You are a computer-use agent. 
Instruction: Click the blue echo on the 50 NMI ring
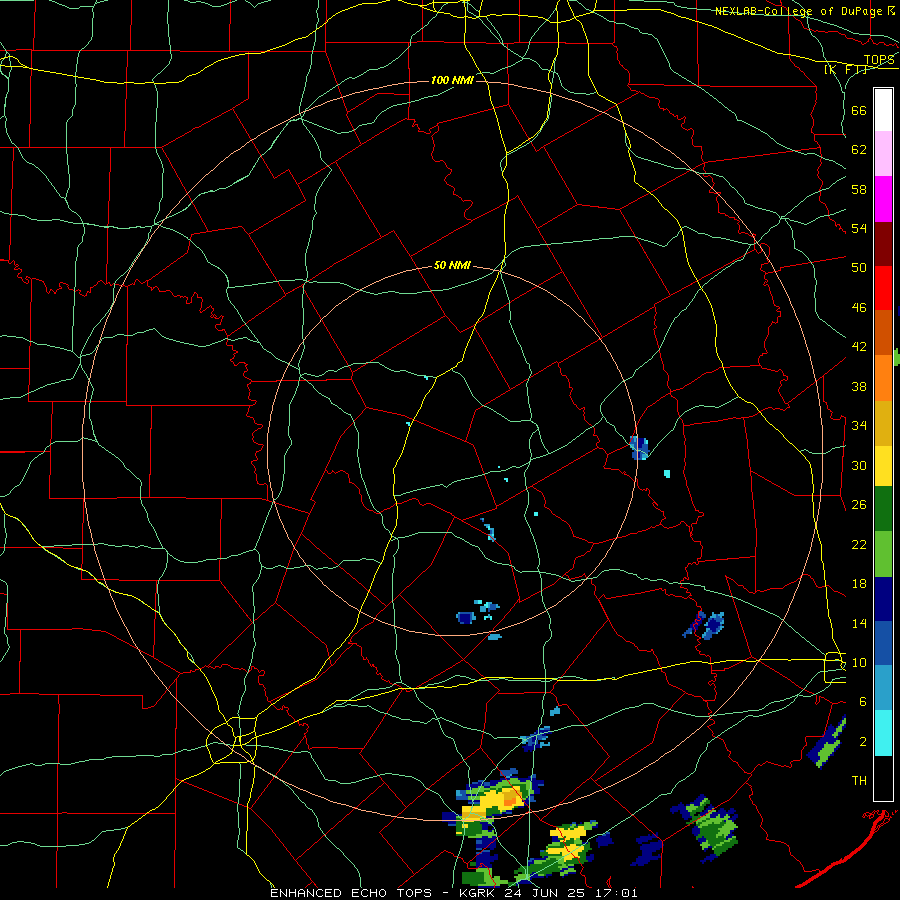pos(639,448)
